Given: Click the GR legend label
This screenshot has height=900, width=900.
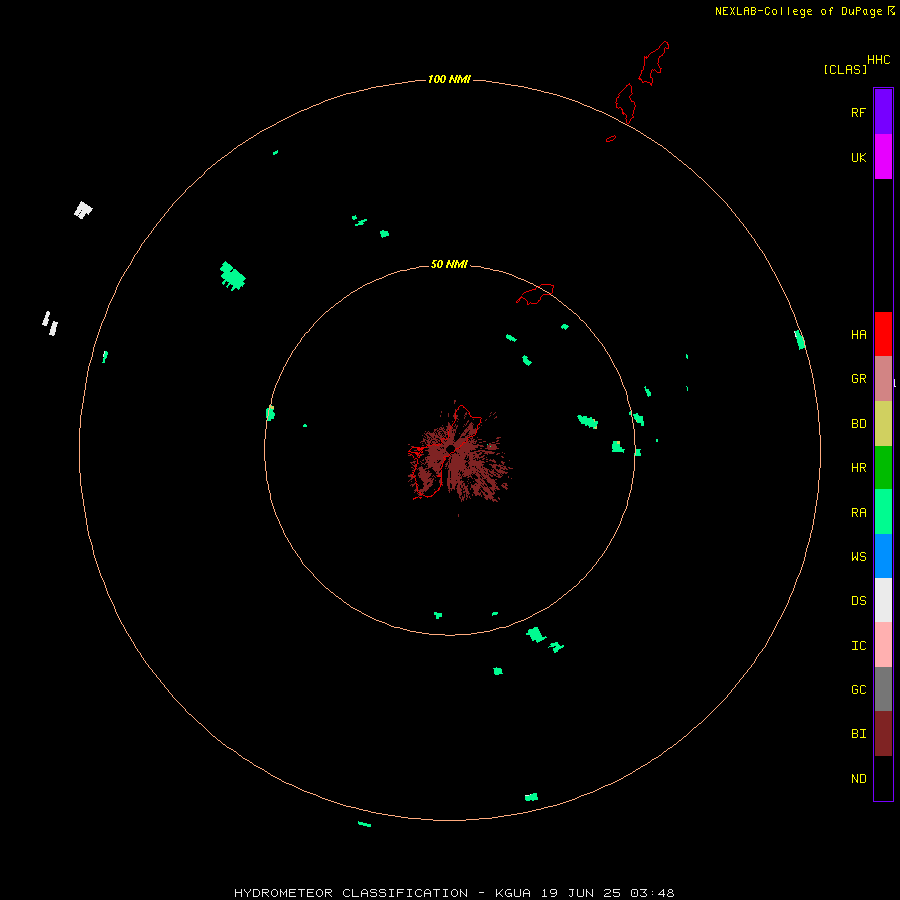Looking at the screenshot, I should [x=858, y=379].
